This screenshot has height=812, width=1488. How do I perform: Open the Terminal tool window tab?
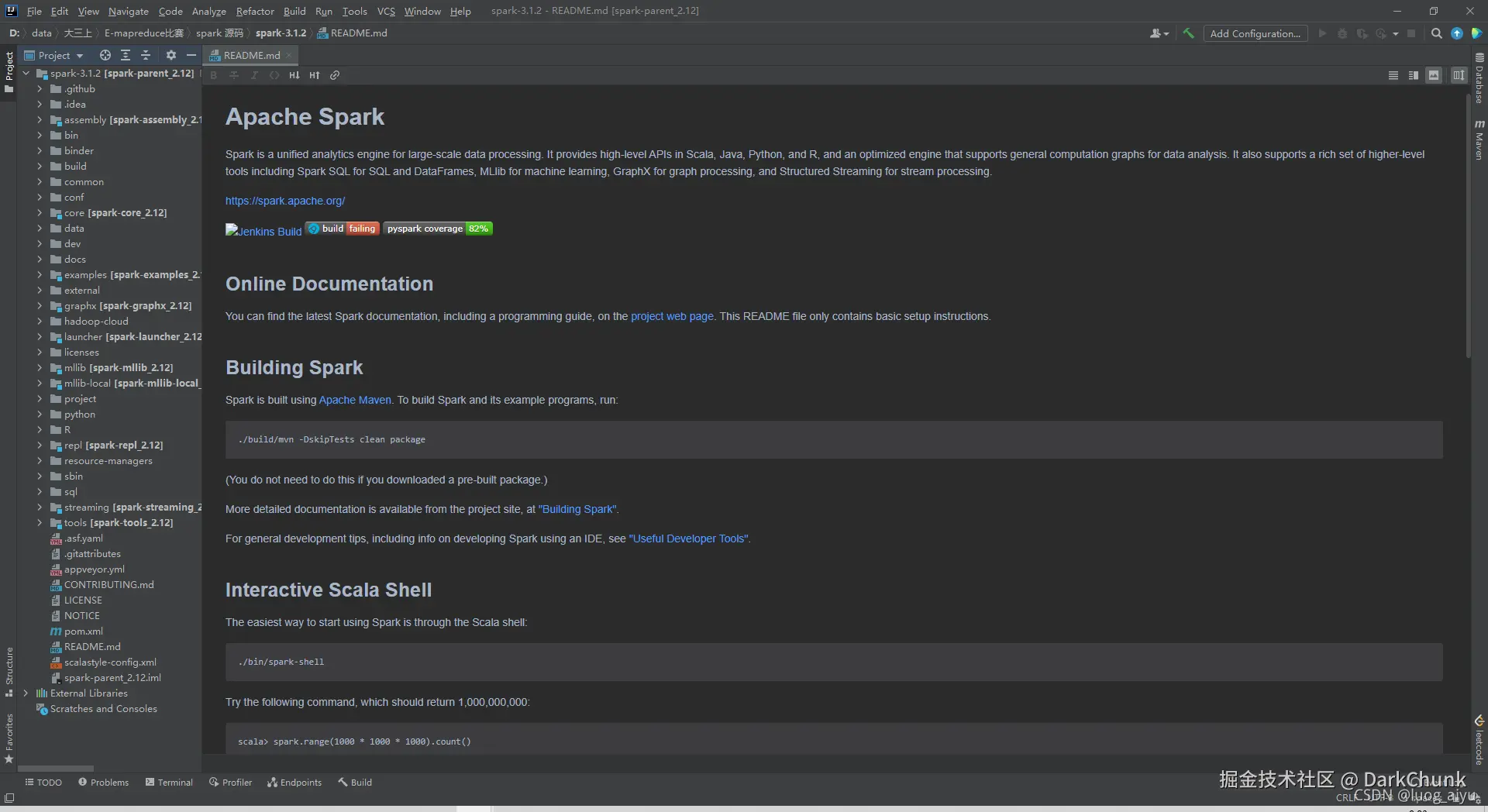[x=169, y=782]
